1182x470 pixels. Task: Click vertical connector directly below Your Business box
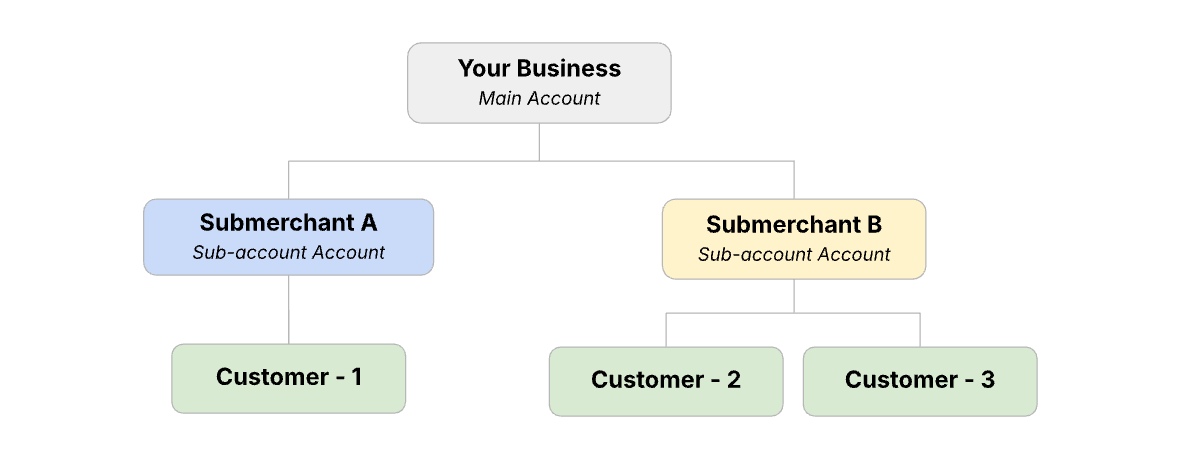[539, 141]
